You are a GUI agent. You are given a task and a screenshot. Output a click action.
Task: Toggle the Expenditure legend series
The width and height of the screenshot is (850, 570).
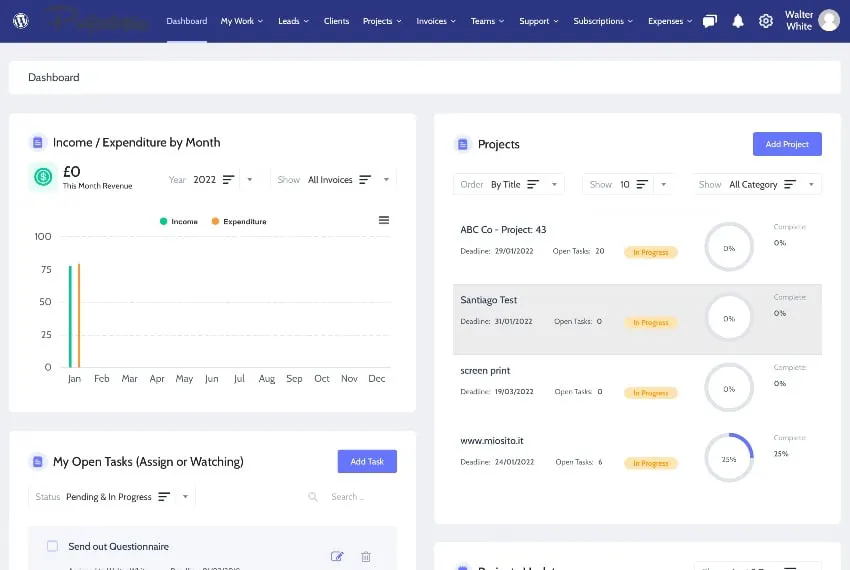tap(239, 221)
